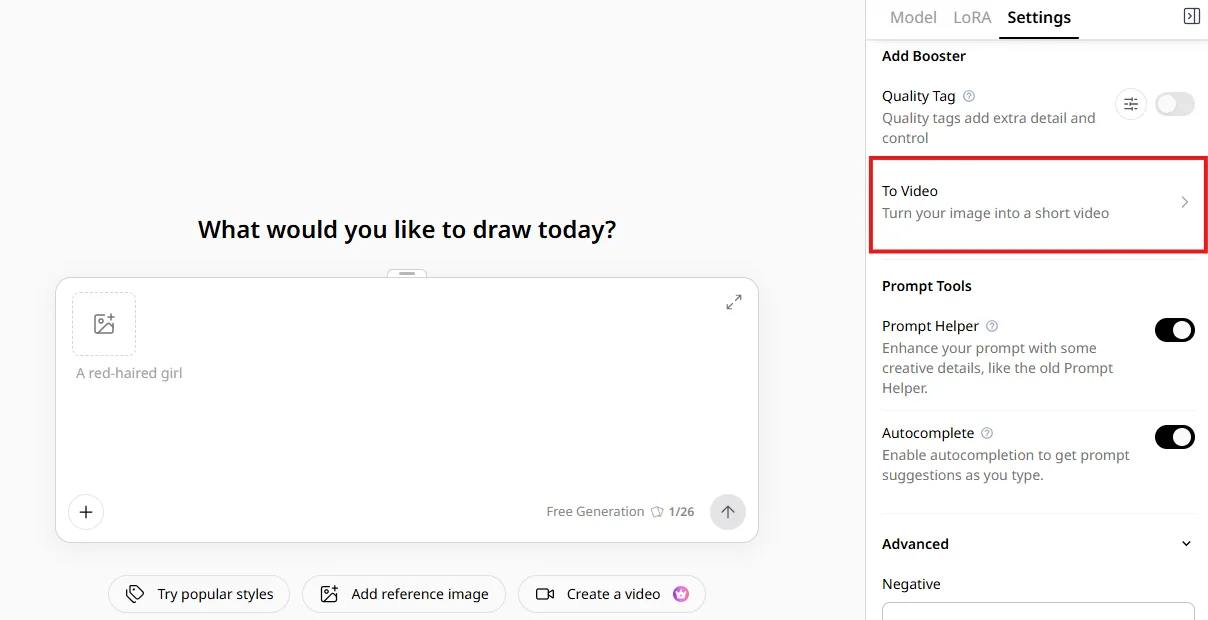Collapse the Advanced section
Image resolution: width=1208 pixels, height=620 pixels.
[x=1187, y=544]
